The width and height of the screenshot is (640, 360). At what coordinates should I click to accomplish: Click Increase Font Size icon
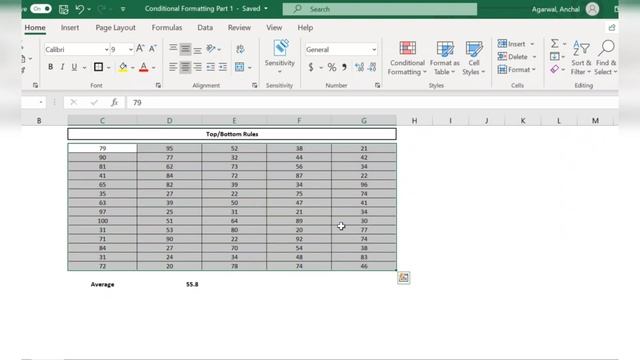(x=140, y=49)
